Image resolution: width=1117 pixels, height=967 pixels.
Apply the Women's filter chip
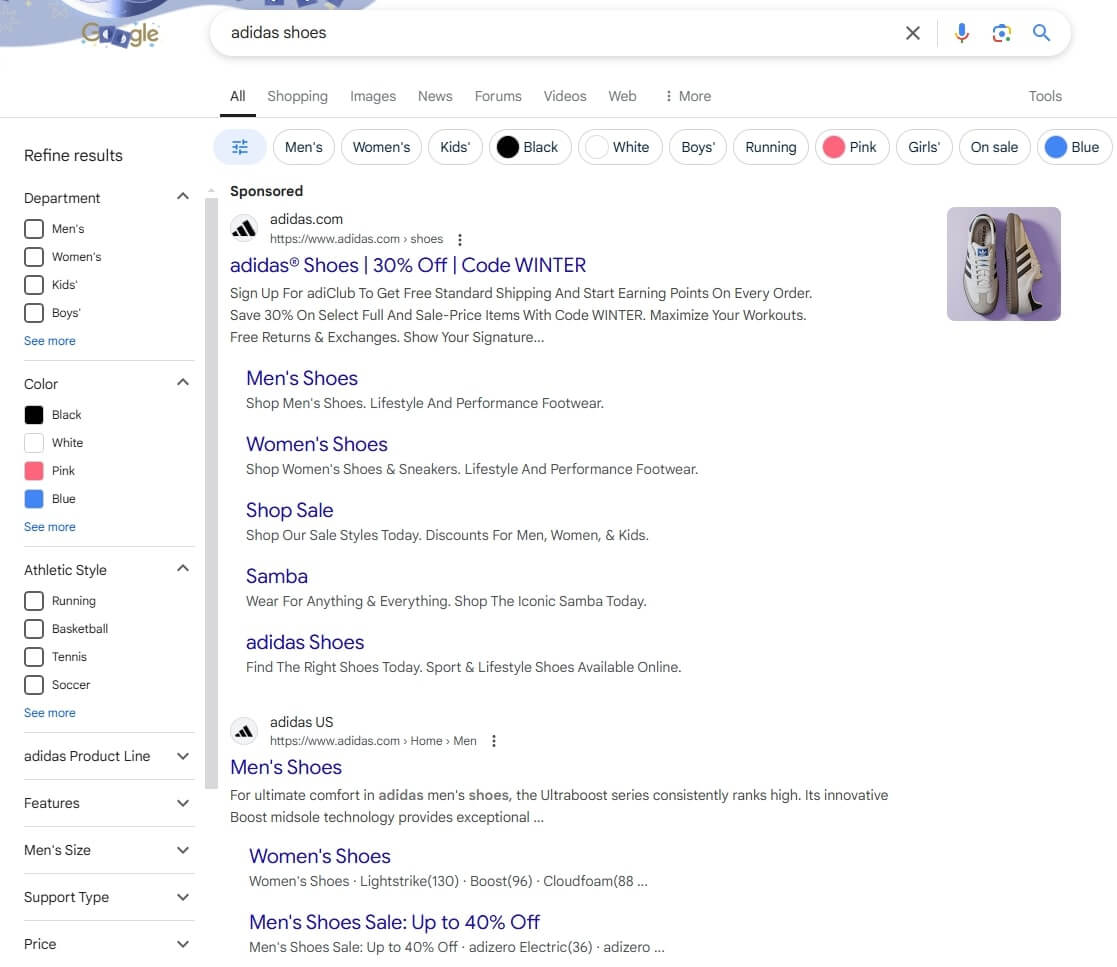(381, 148)
